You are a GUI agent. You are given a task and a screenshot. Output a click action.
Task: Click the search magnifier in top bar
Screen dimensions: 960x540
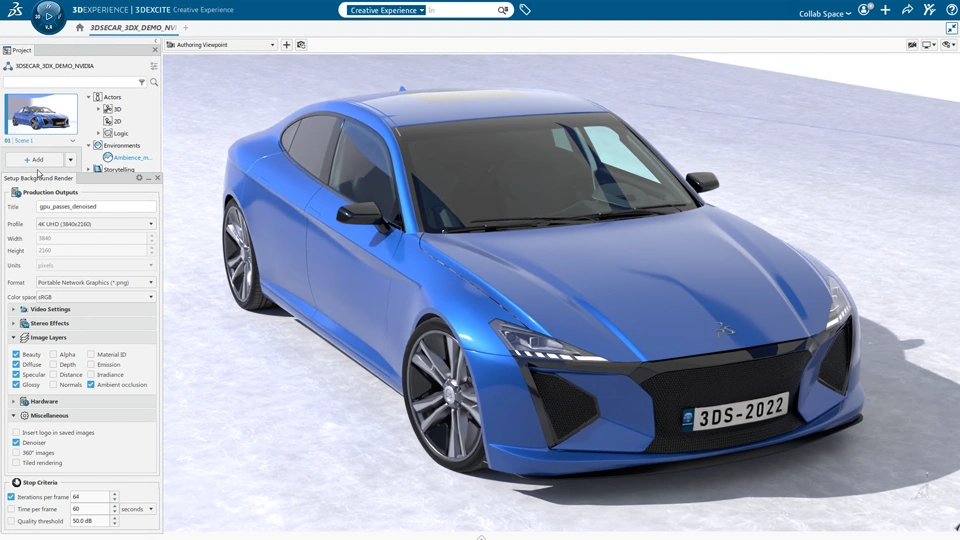(503, 10)
